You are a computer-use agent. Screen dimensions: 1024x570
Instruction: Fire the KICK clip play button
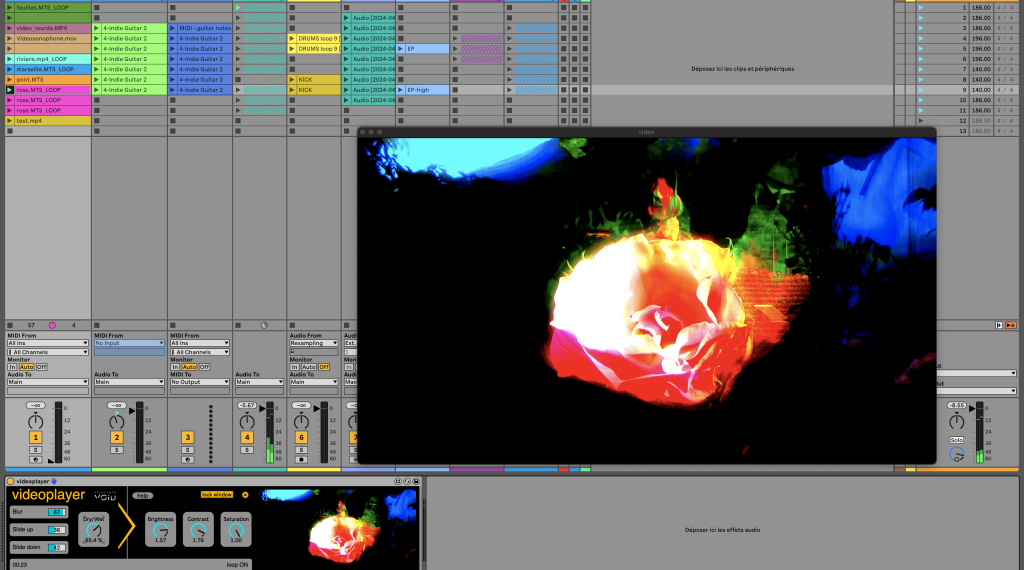(293, 79)
